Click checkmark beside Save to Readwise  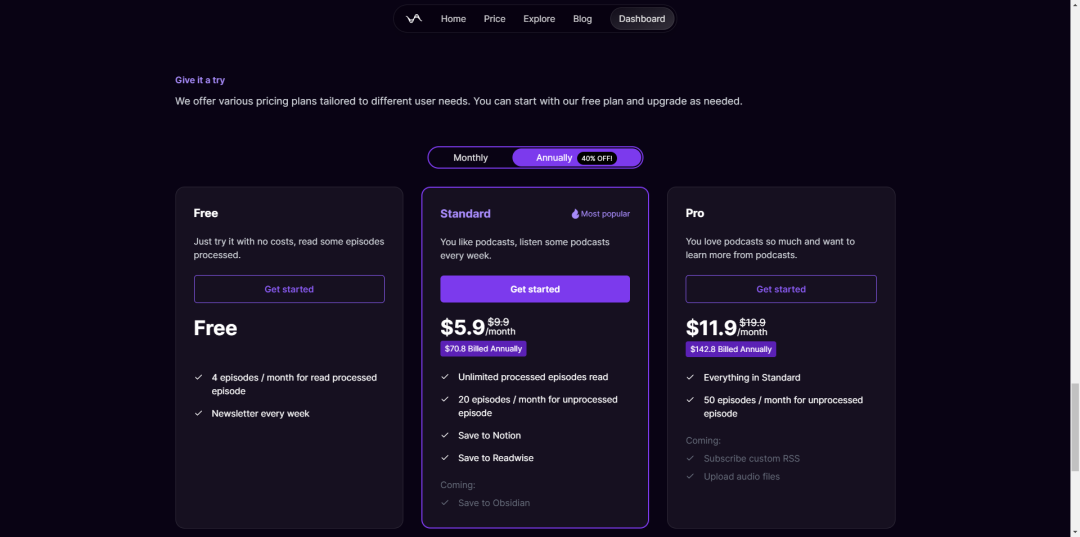tap(445, 458)
